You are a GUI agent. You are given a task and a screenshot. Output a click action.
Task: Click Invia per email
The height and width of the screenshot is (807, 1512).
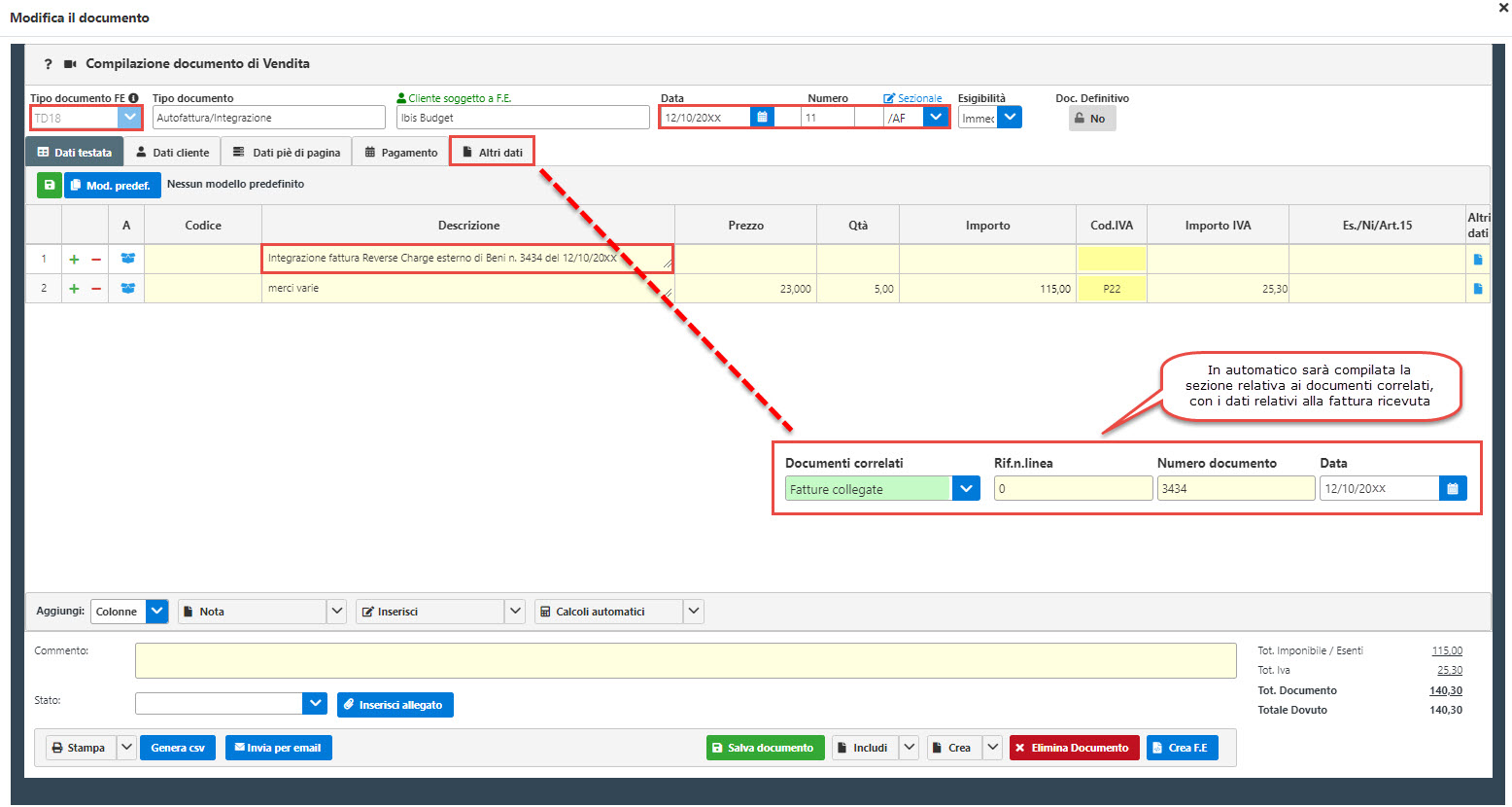coord(279,748)
